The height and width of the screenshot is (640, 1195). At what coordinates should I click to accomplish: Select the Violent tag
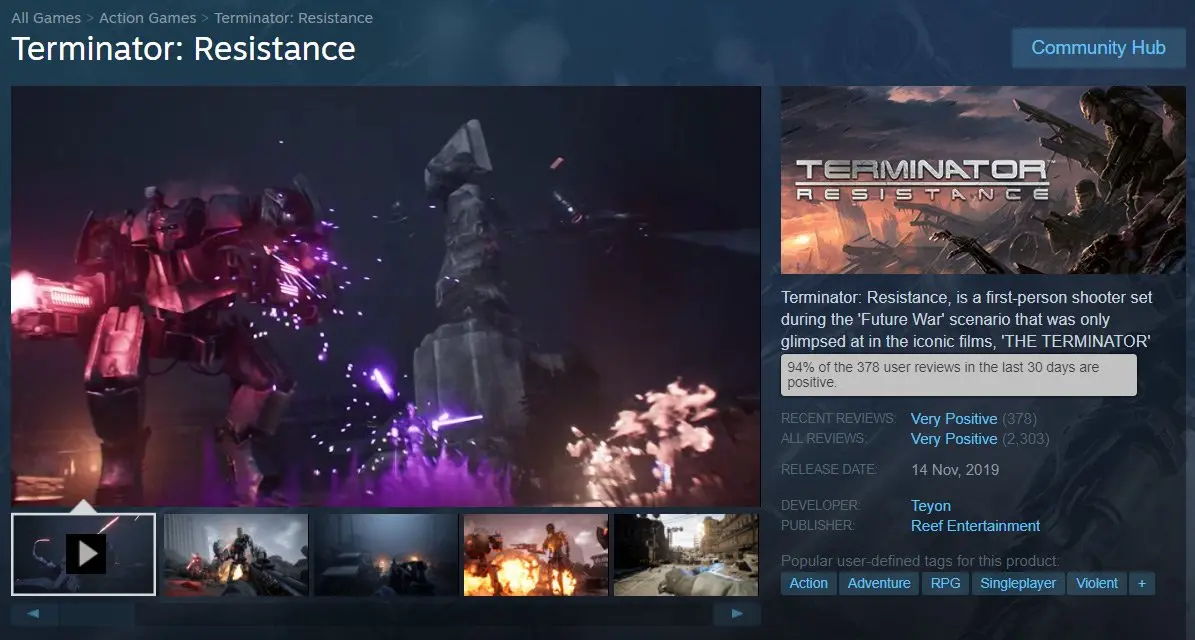(1096, 583)
